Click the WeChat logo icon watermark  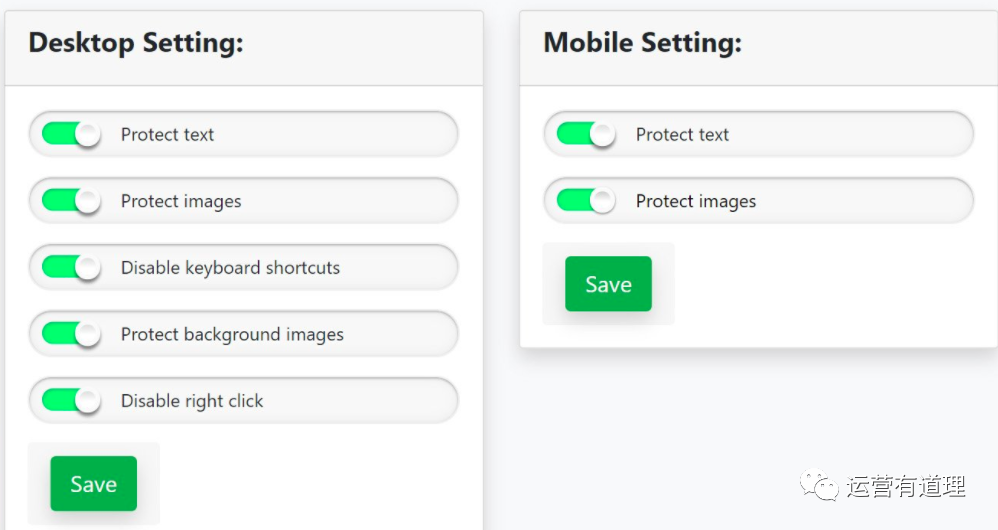pos(818,487)
